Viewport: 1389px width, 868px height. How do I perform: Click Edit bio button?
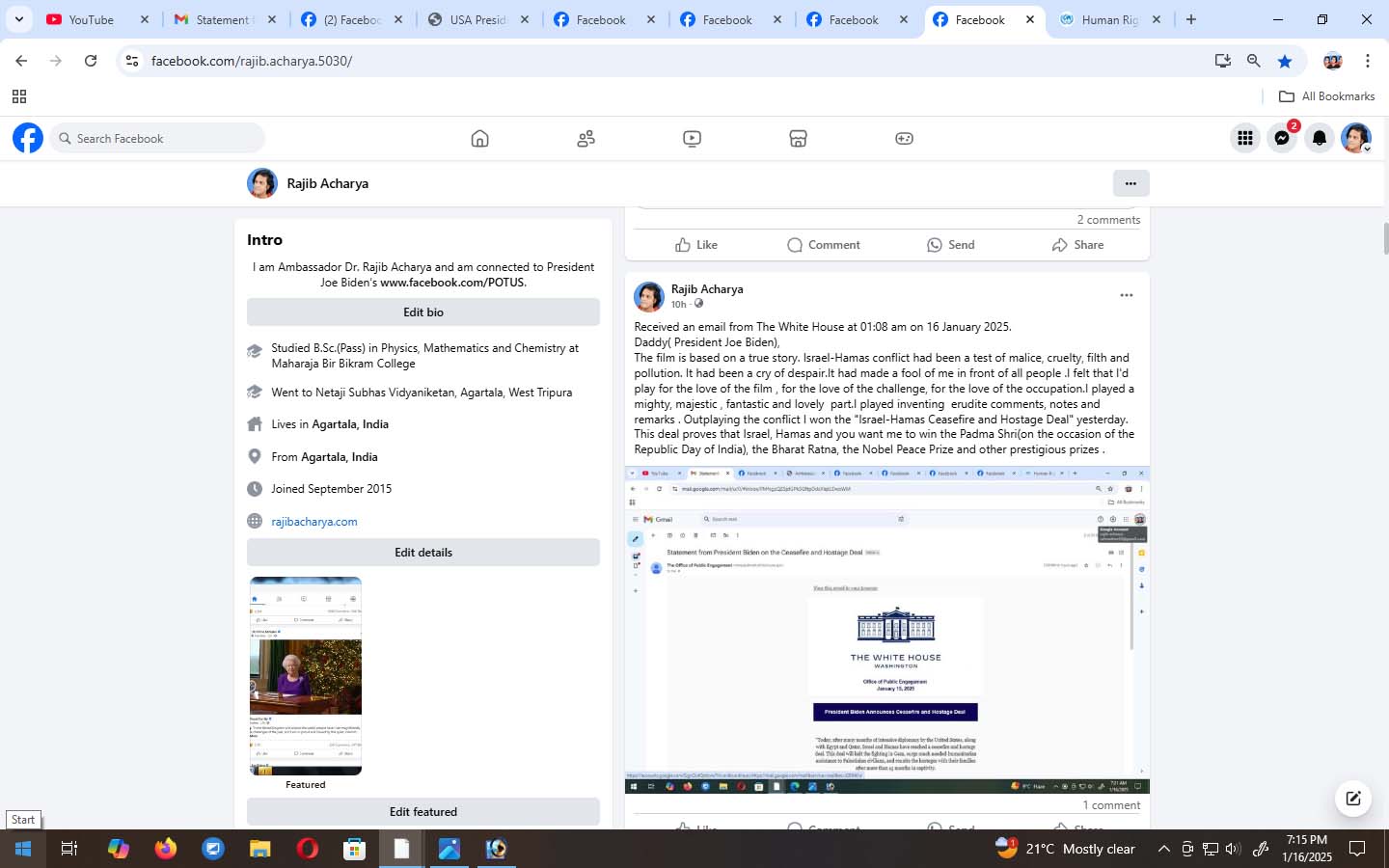423,312
